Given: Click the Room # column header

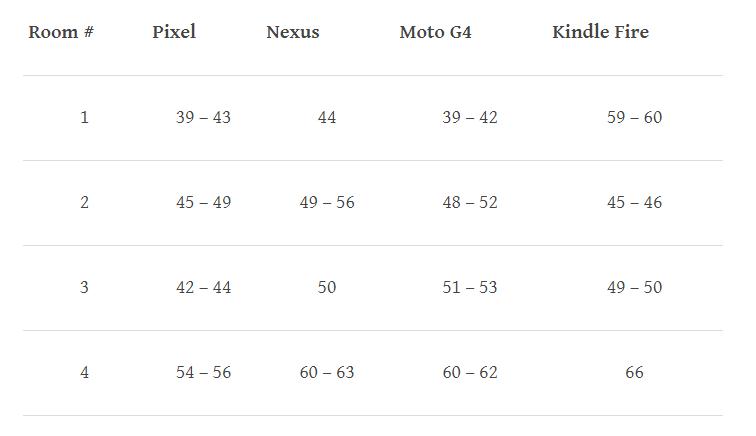Looking at the screenshot, I should pos(61,32).
